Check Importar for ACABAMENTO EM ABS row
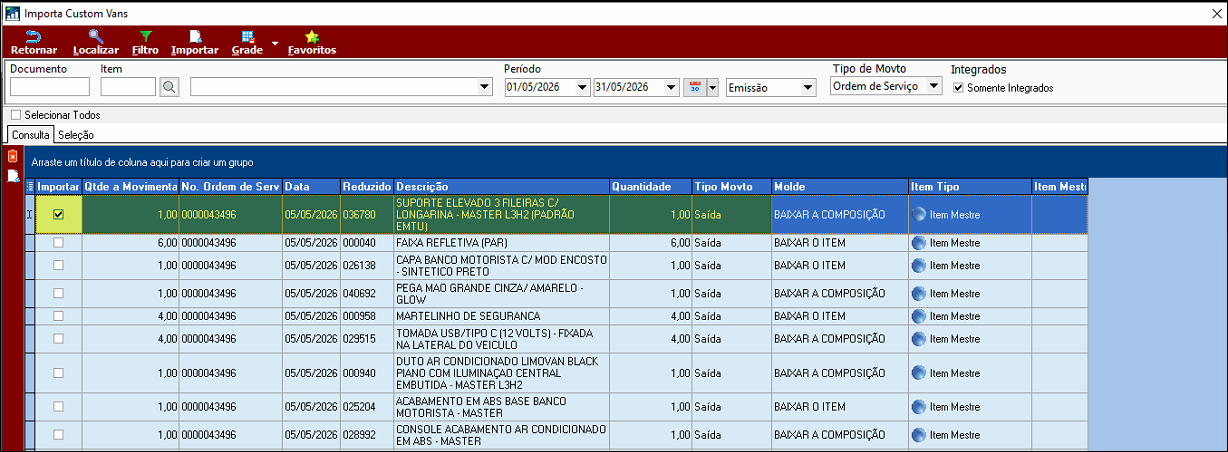The height and width of the screenshot is (452, 1228). 58,407
